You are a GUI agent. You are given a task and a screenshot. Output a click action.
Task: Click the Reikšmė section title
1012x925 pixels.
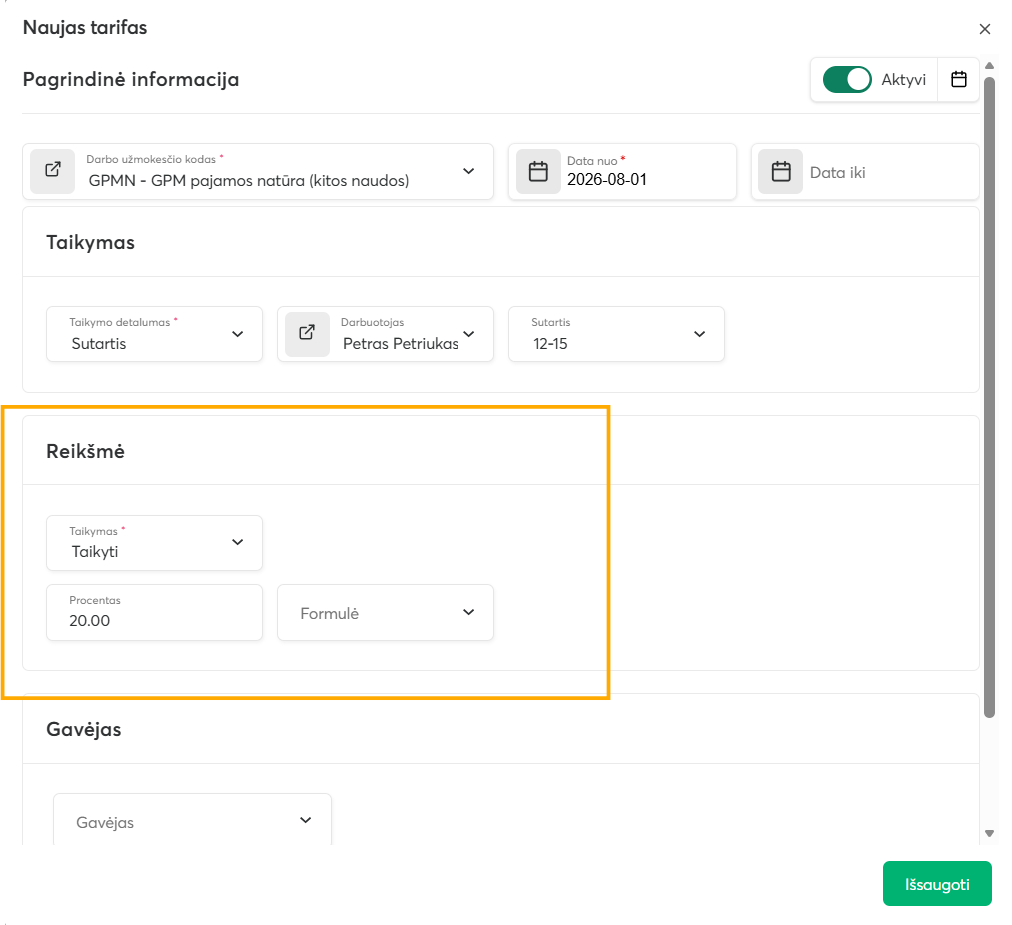point(85,451)
